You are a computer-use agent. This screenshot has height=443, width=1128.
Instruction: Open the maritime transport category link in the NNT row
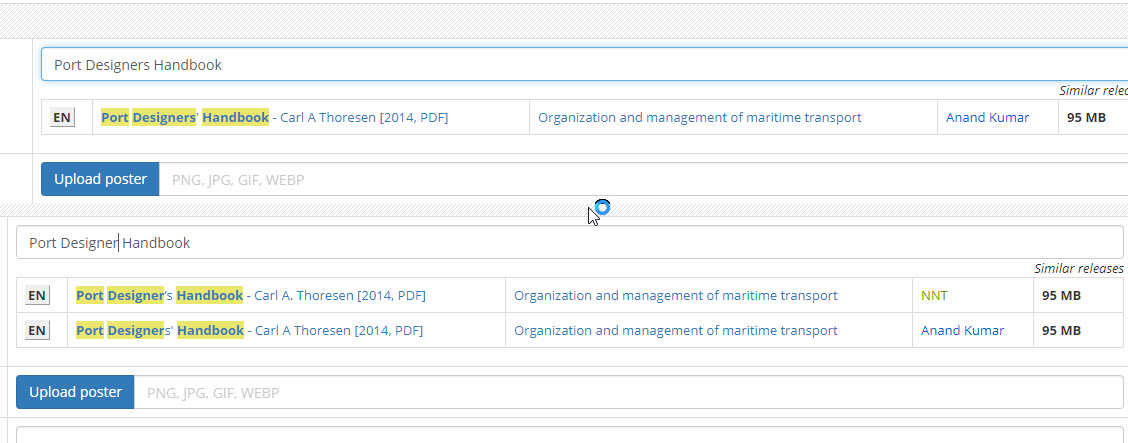click(x=675, y=296)
